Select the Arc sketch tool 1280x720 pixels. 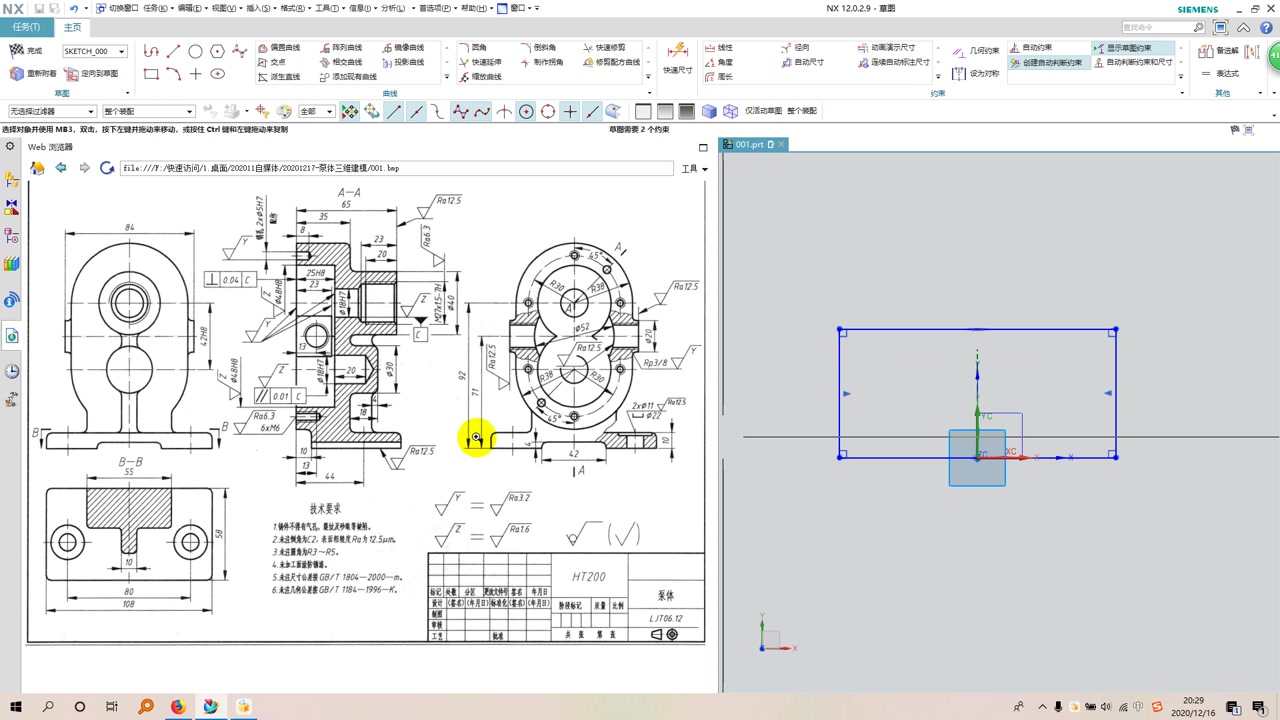[x=173, y=73]
